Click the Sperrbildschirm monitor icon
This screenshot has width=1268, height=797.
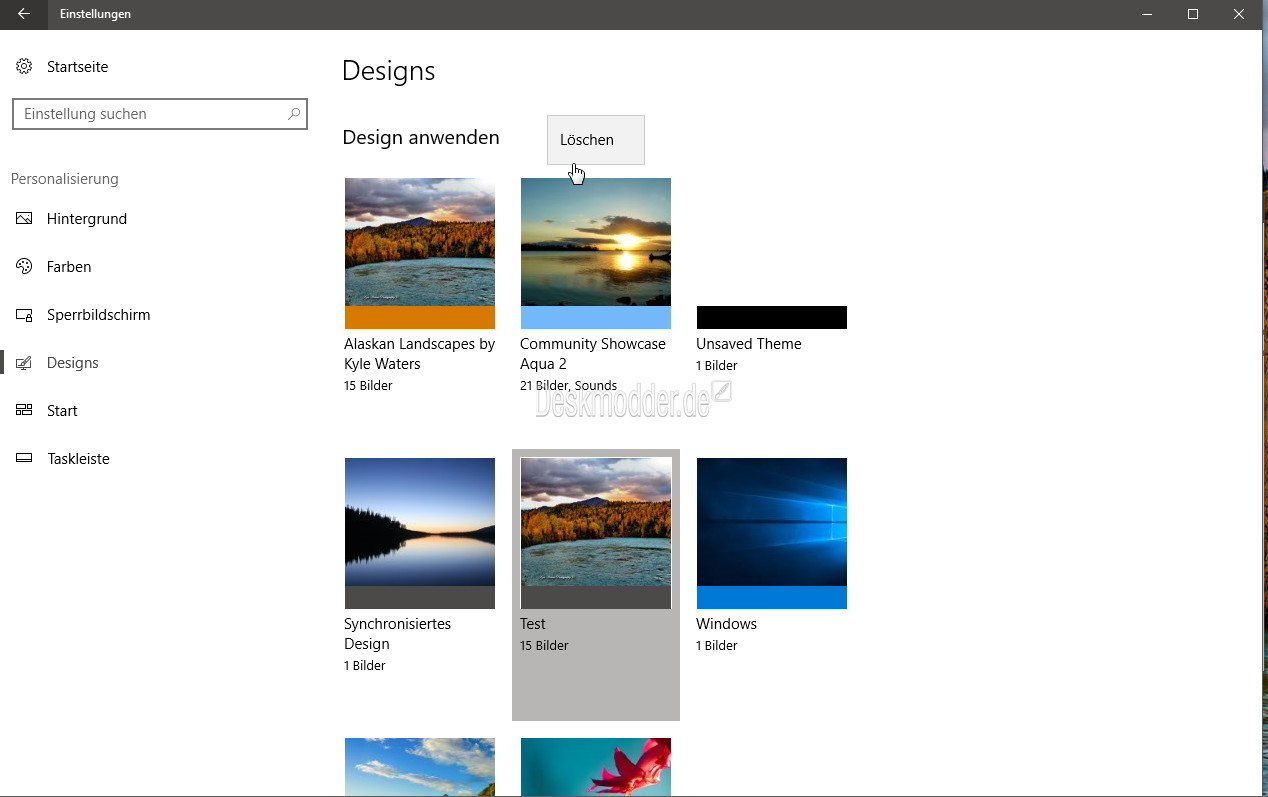pos(24,315)
